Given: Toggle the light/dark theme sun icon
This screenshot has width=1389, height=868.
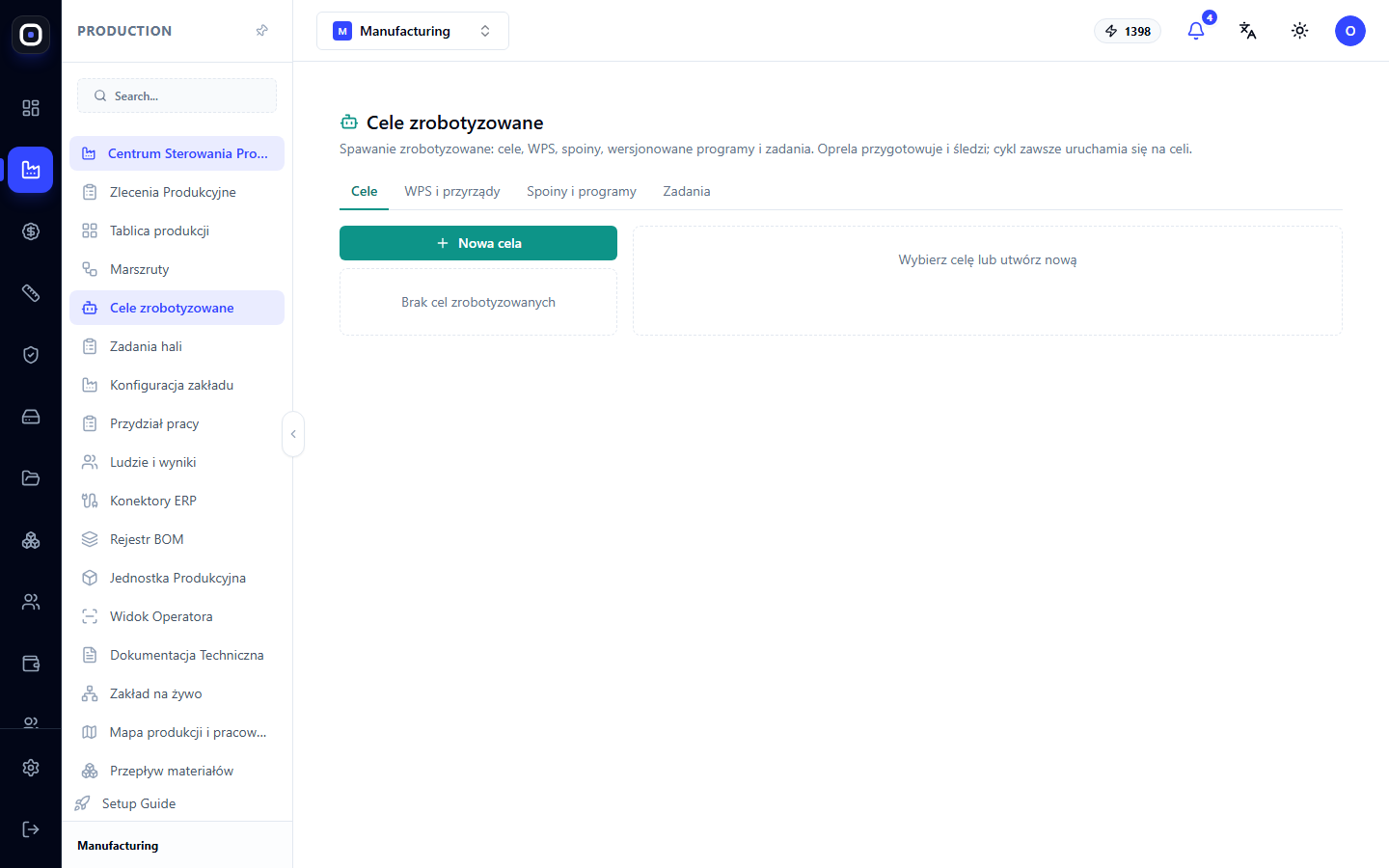Looking at the screenshot, I should click(1300, 31).
